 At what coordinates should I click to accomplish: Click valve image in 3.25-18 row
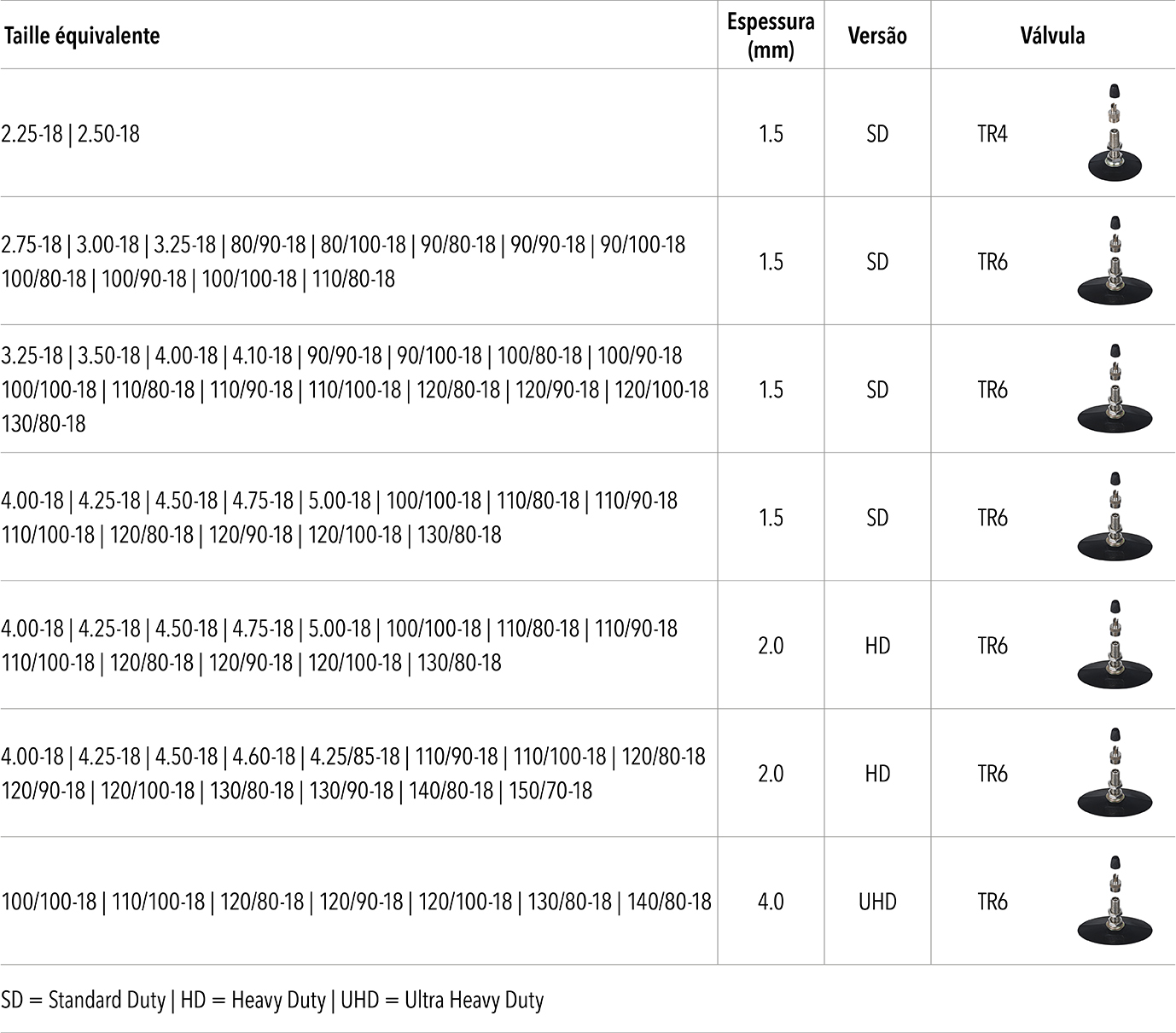[1115, 388]
